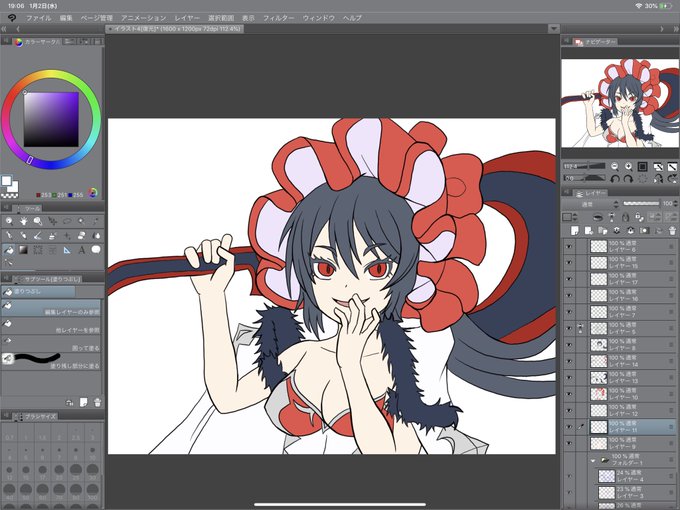Select the Eyedropper tool
This screenshot has height=510, width=680.
click(96, 221)
